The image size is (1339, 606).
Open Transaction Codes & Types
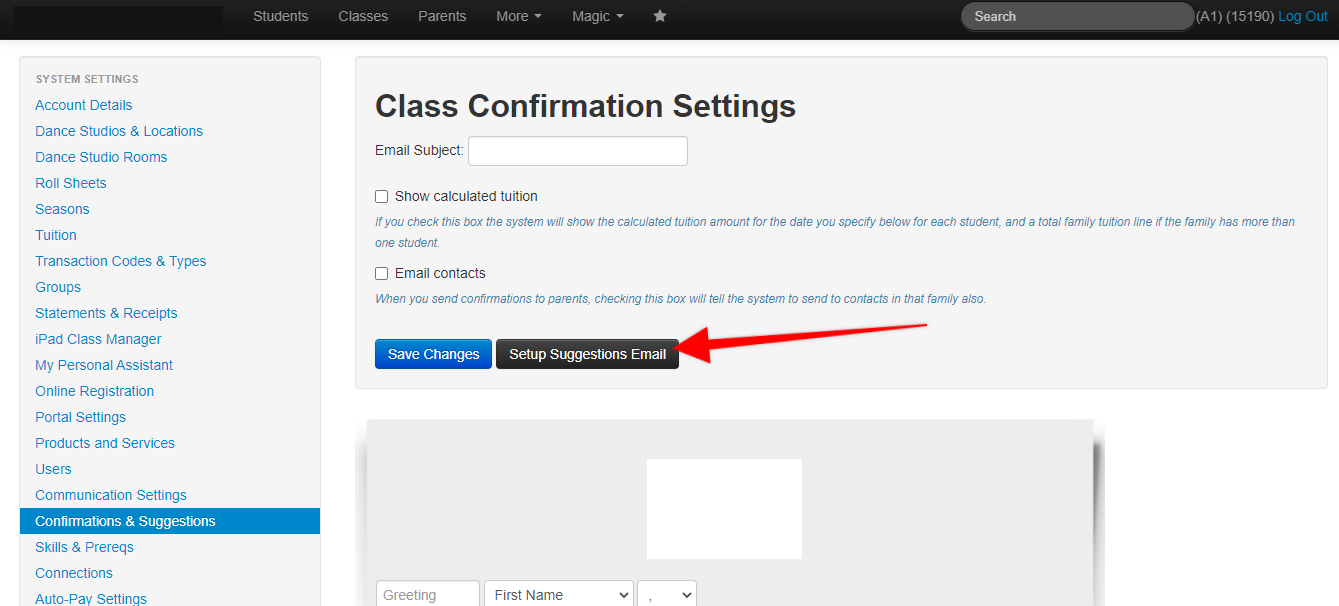[x=121, y=261]
